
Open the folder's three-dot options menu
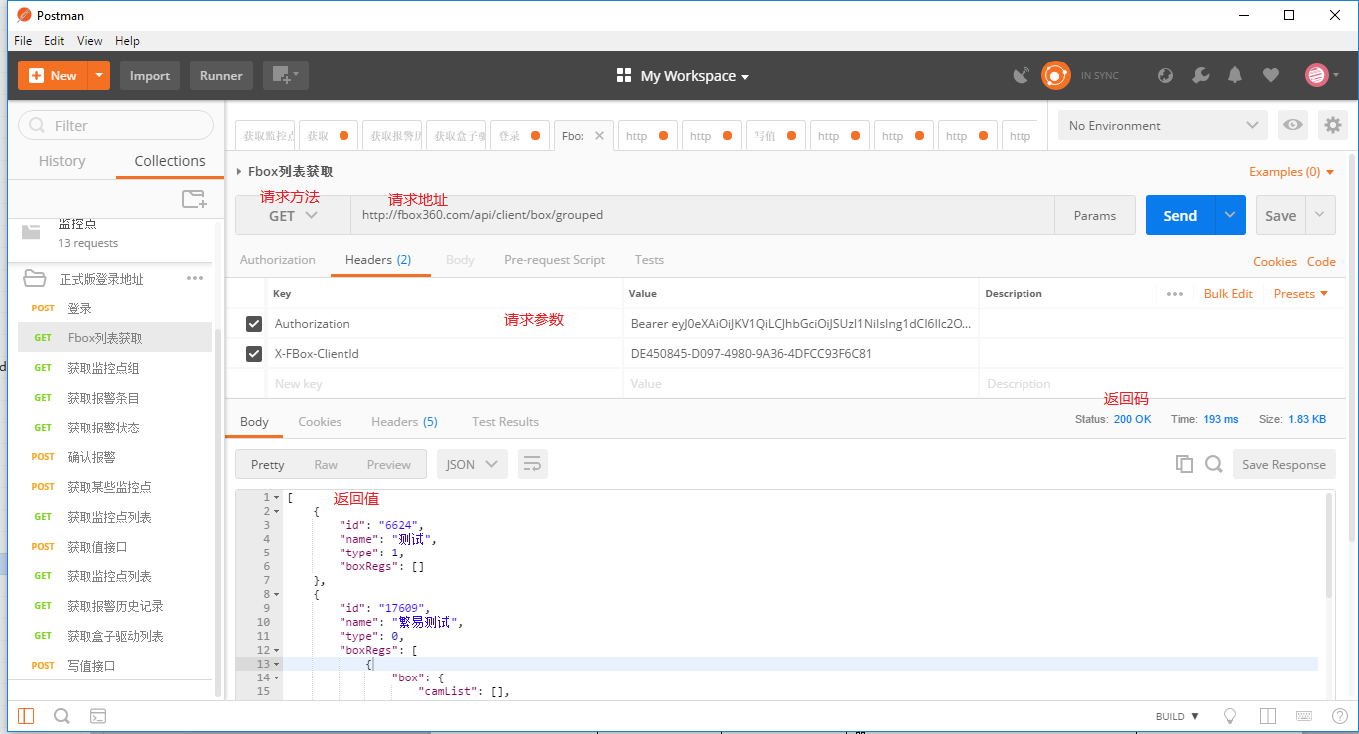pyautogui.click(x=195, y=278)
